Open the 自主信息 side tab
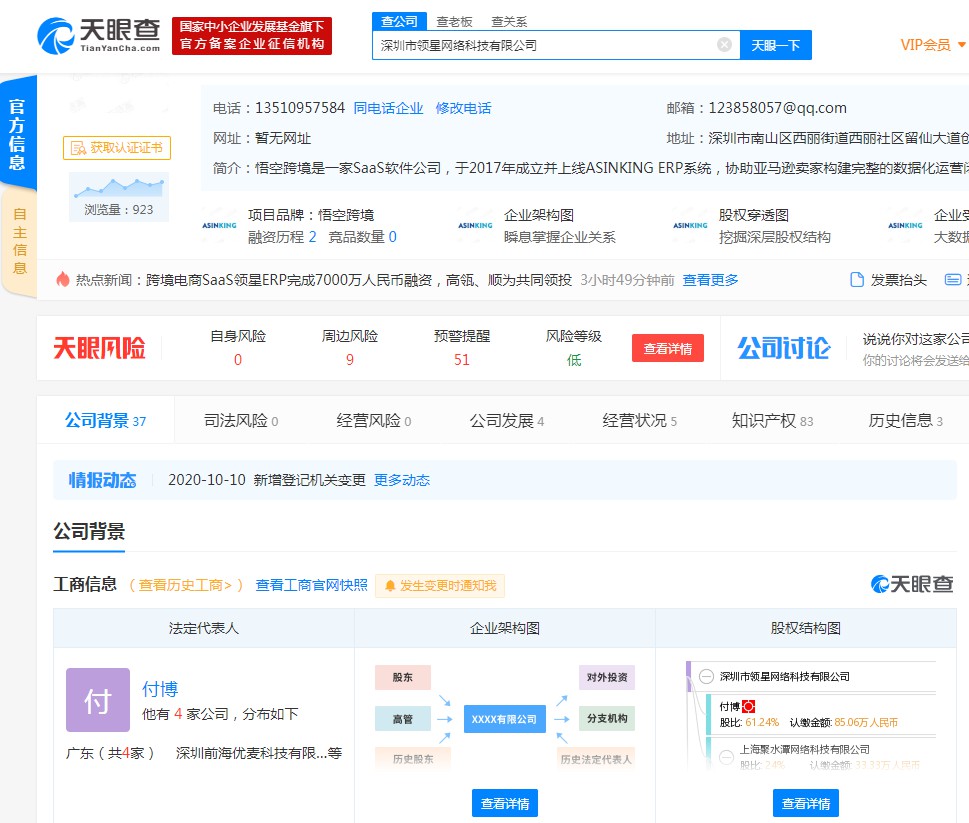 click(19, 242)
